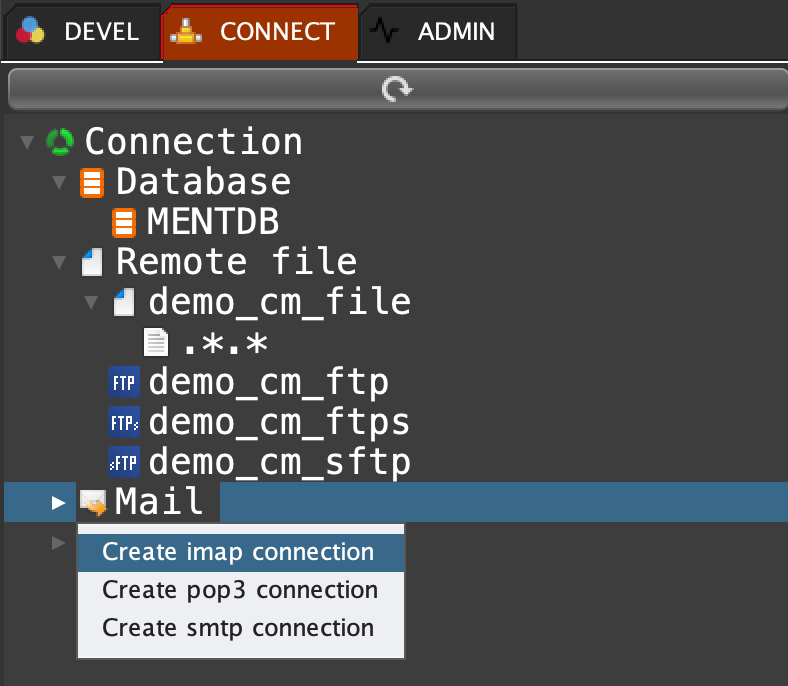This screenshot has width=788, height=686.
Task: Click the green Connection root icon
Action: (60, 142)
